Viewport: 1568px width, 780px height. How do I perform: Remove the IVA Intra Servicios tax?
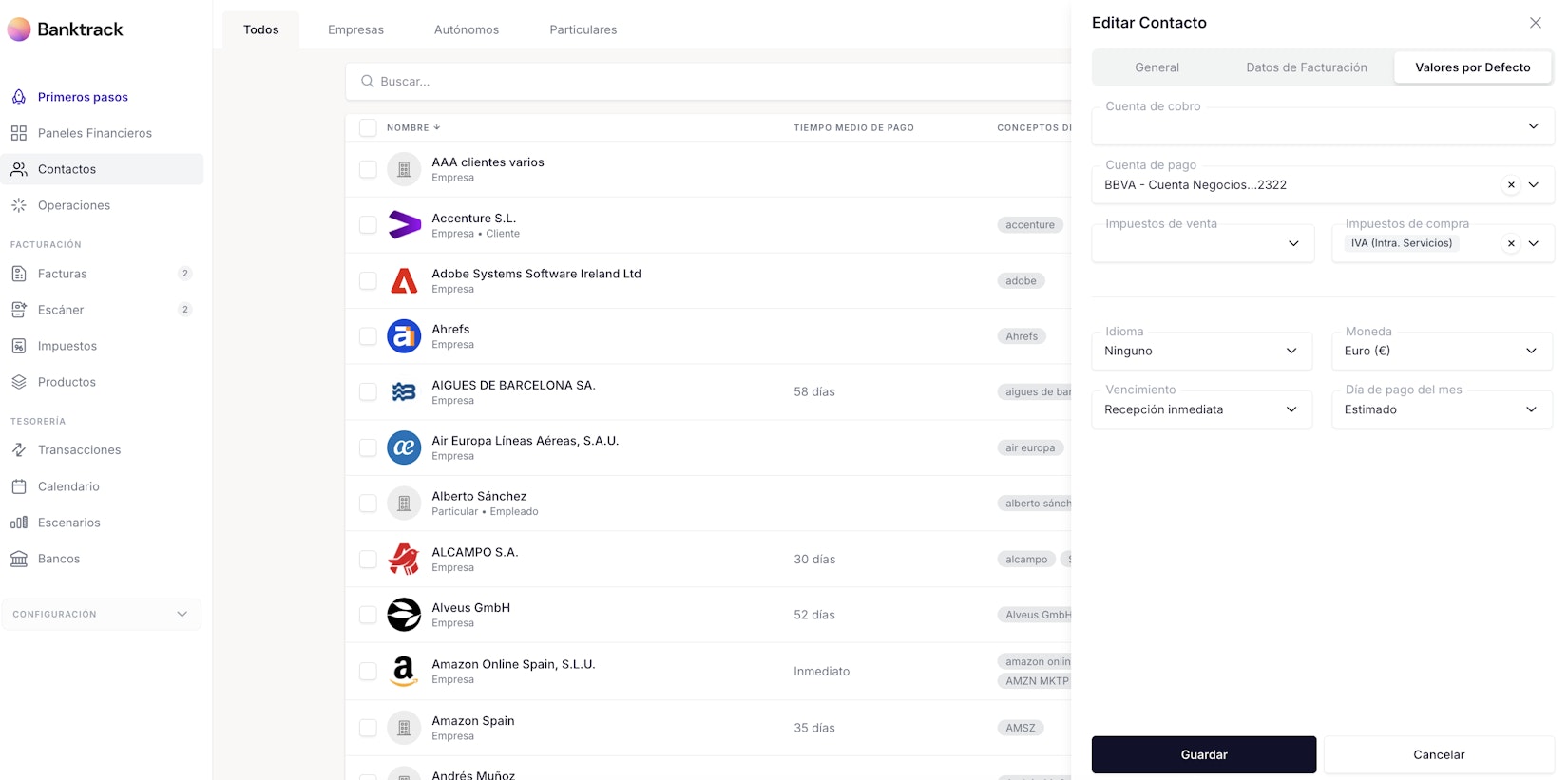coord(1511,243)
